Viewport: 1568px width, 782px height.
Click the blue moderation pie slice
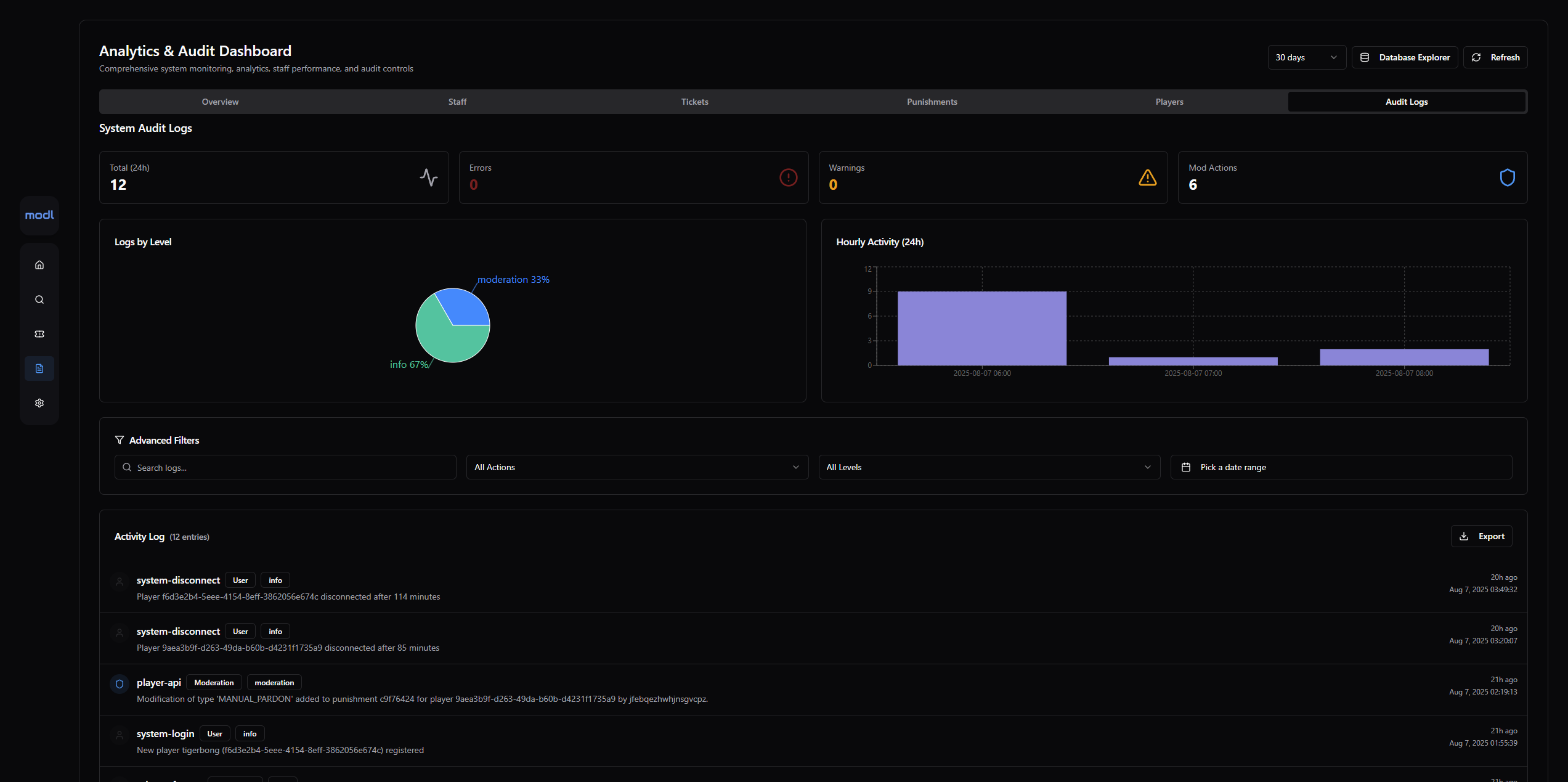click(x=463, y=308)
